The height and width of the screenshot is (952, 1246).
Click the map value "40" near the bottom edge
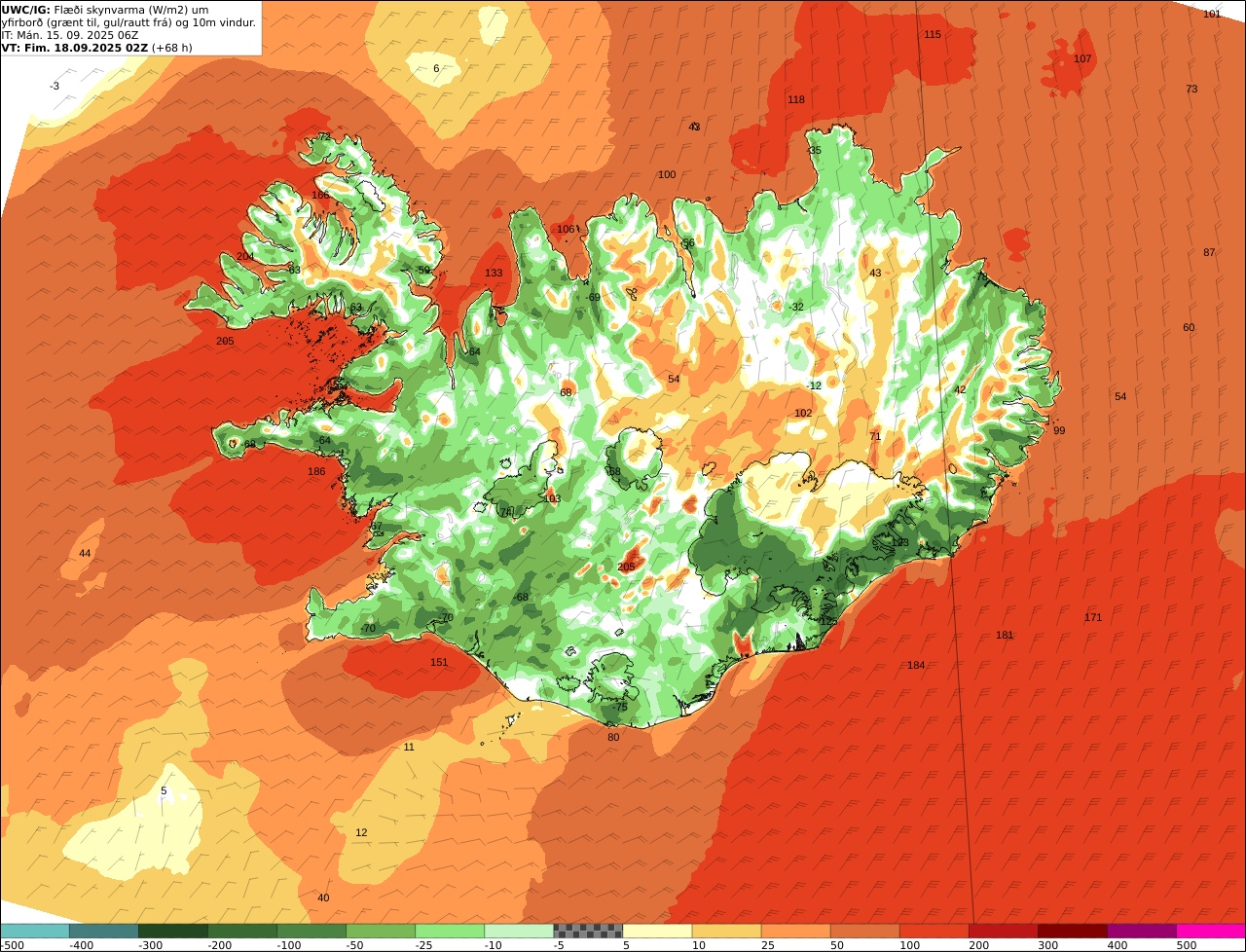click(x=323, y=897)
